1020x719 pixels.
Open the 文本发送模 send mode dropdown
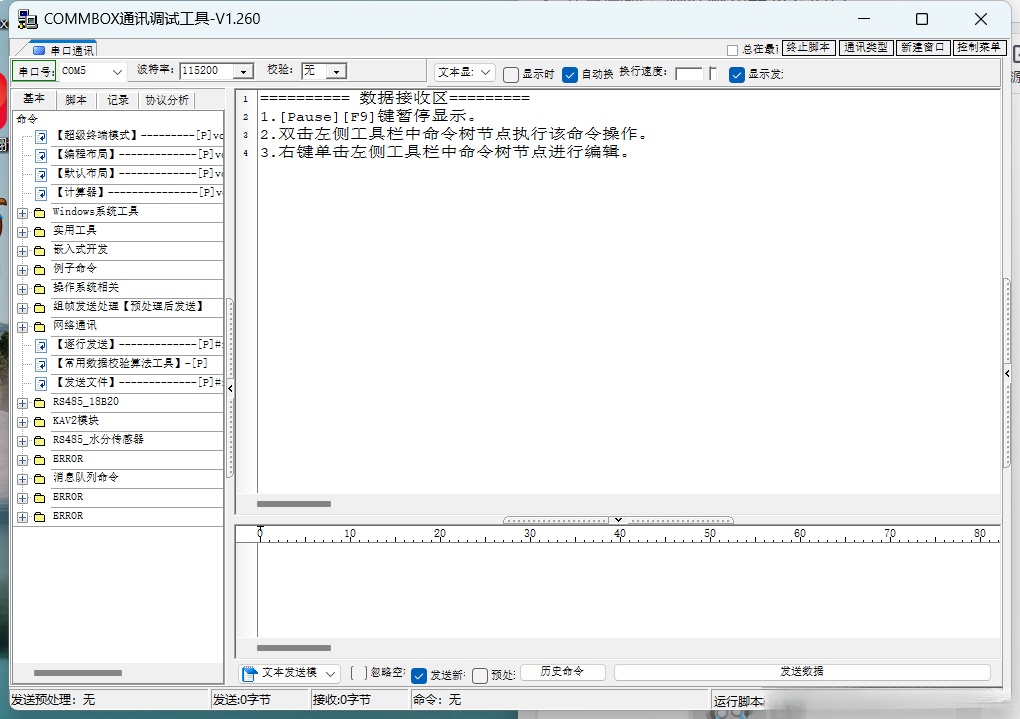pos(330,673)
